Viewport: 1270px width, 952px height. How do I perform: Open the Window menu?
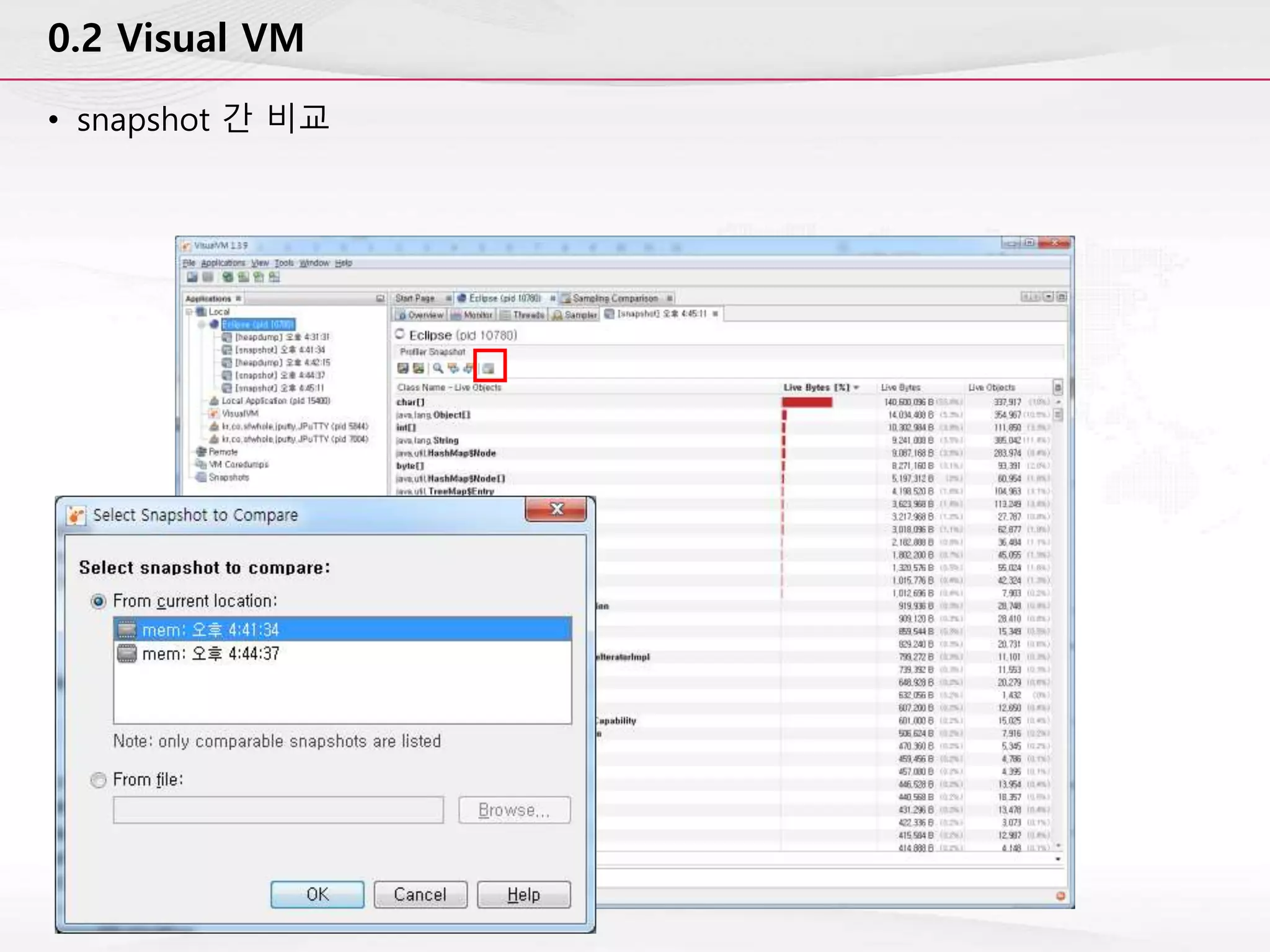tap(314, 263)
